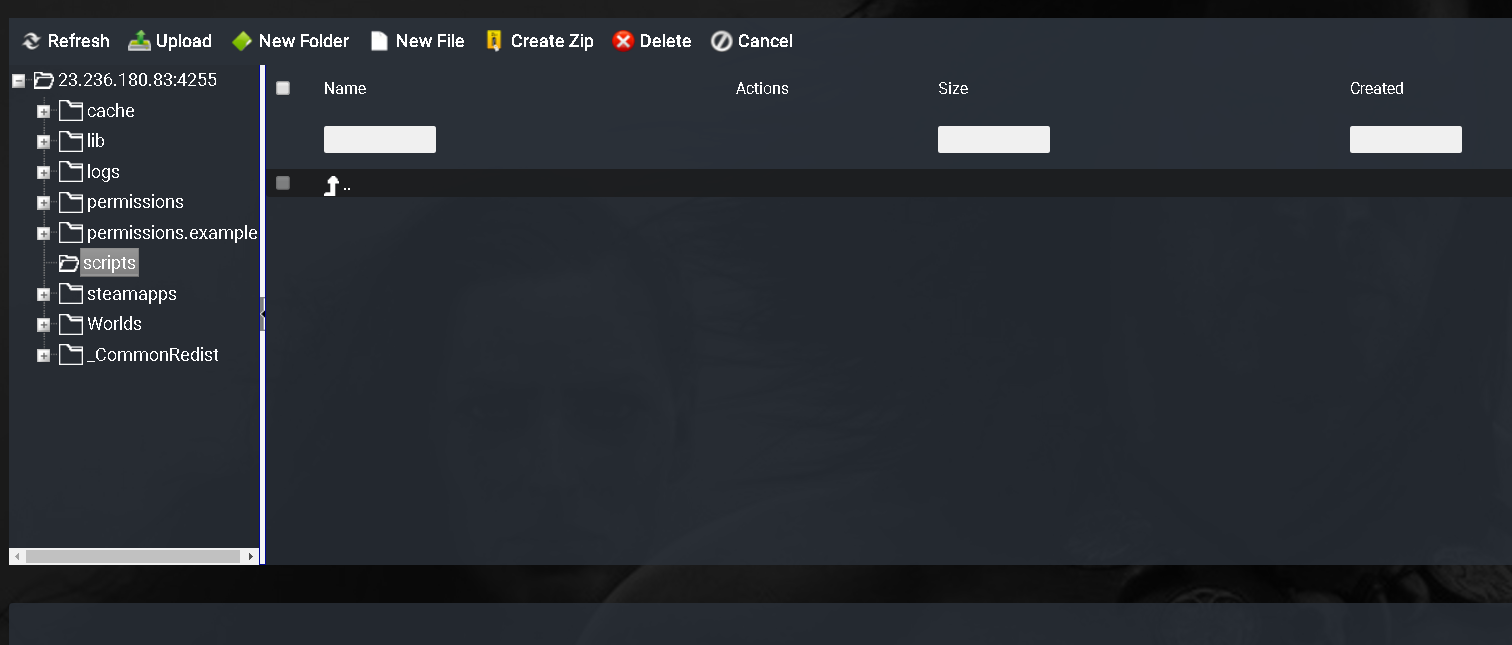Image resolution: width=1512 pixels, height=645 pixels.
Task: Click the Refresh icon in toolbar
Action: pos(32,41)
